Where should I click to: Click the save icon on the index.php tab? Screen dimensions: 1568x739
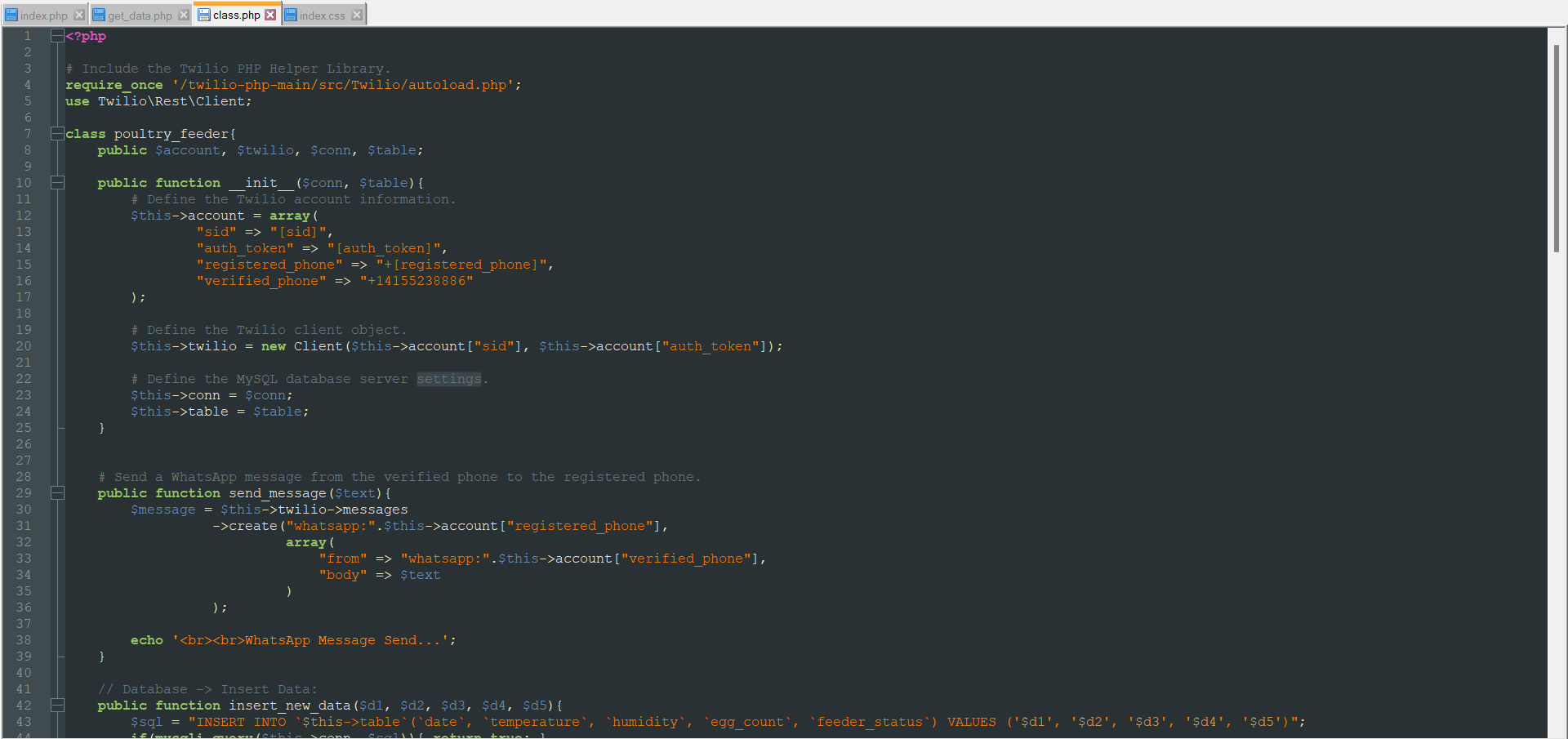(11, 15)
